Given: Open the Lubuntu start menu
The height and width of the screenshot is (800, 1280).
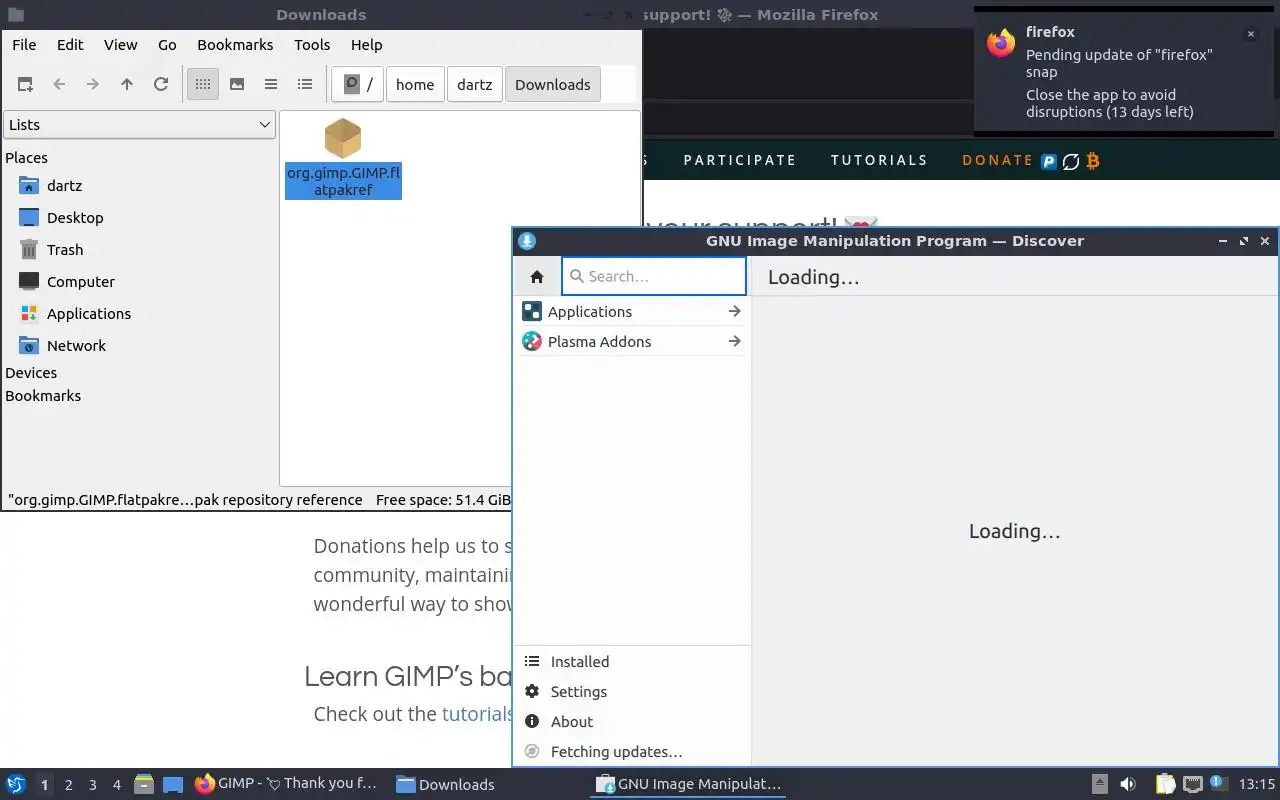Looking at the screenshot, I should click(x=16, y=784).
